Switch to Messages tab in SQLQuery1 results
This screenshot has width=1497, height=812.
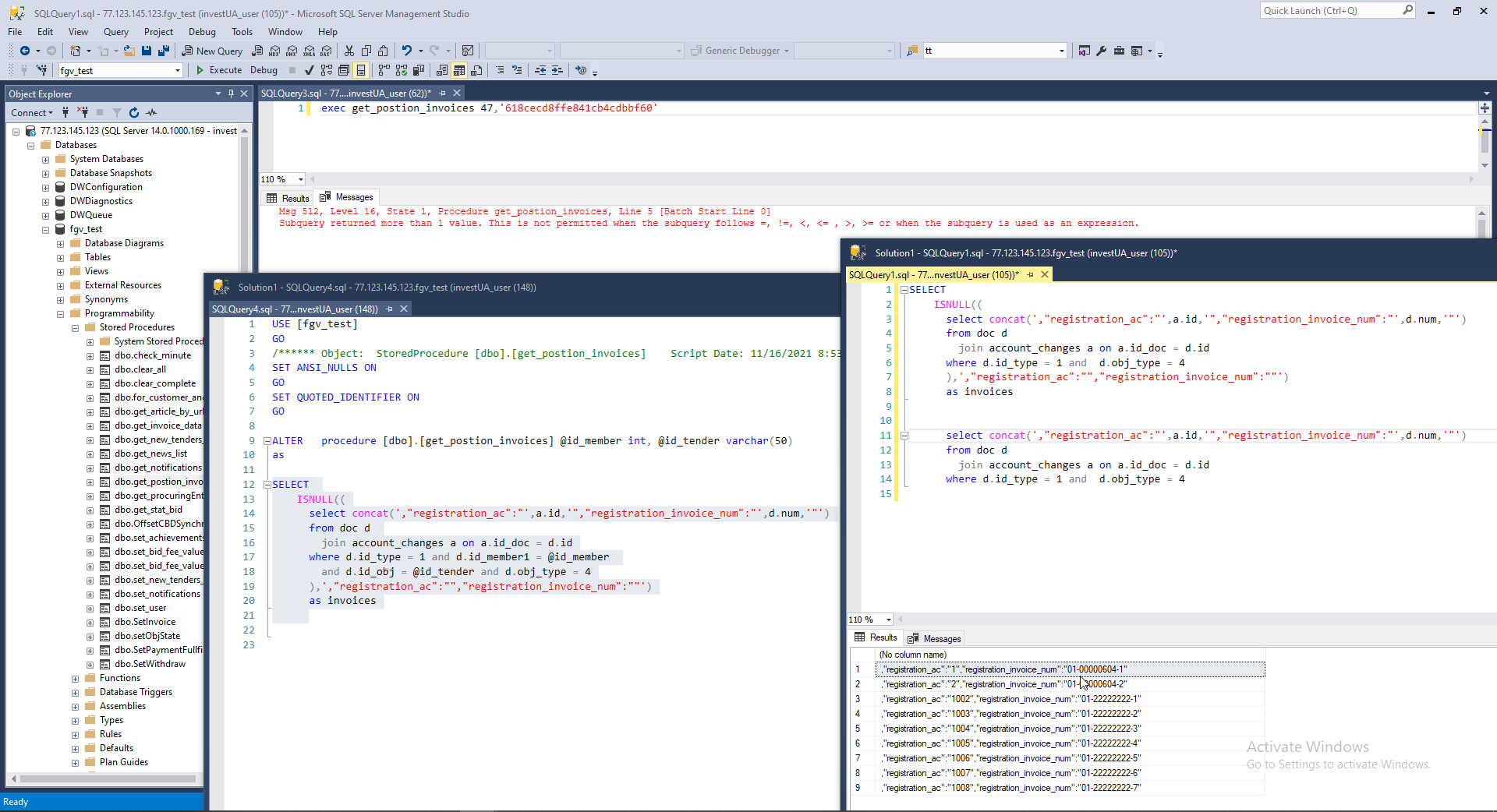click(x=934, y=638)
